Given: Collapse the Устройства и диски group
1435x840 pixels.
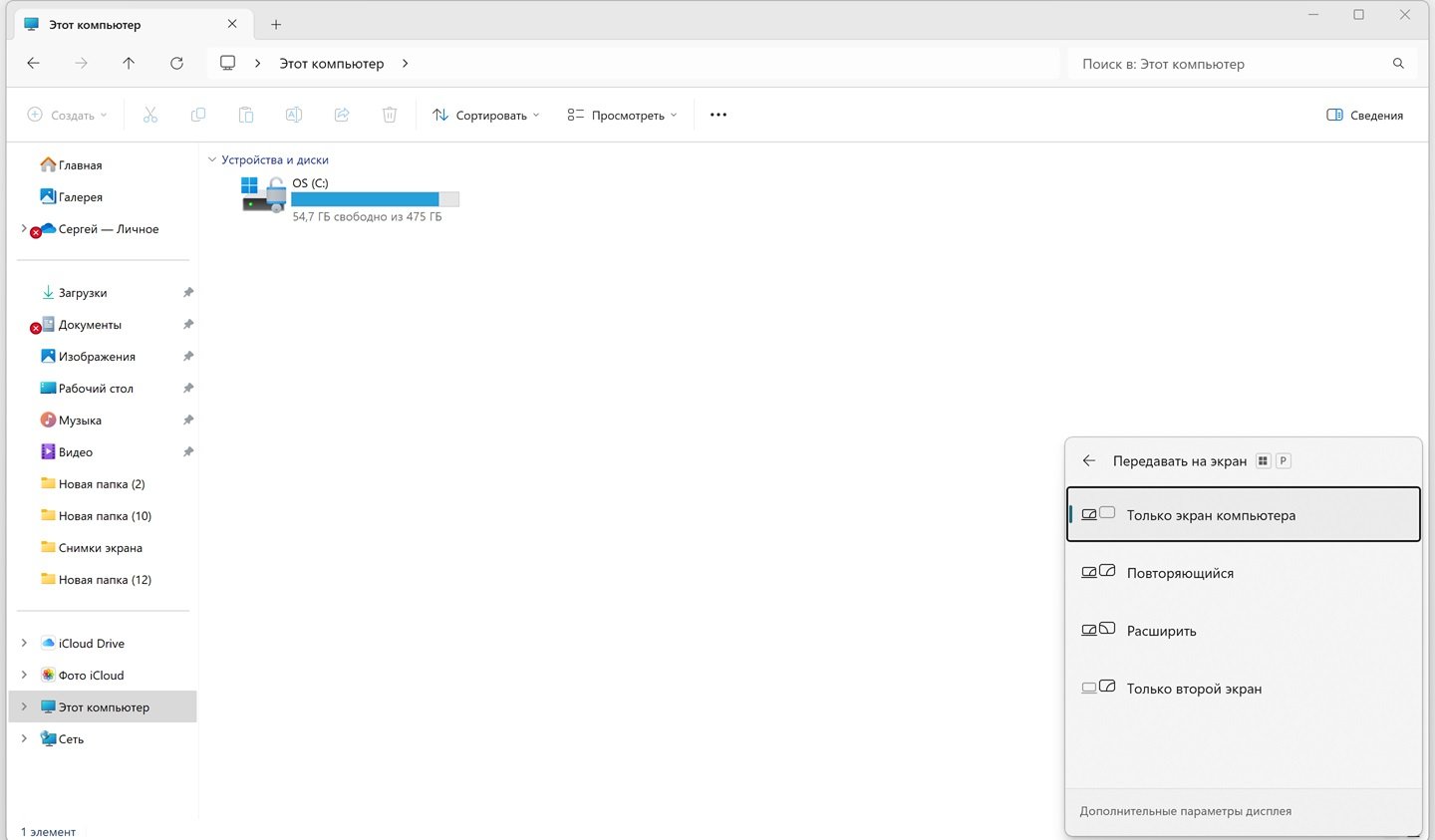Looking at the screenshot, I should point(212,159).
